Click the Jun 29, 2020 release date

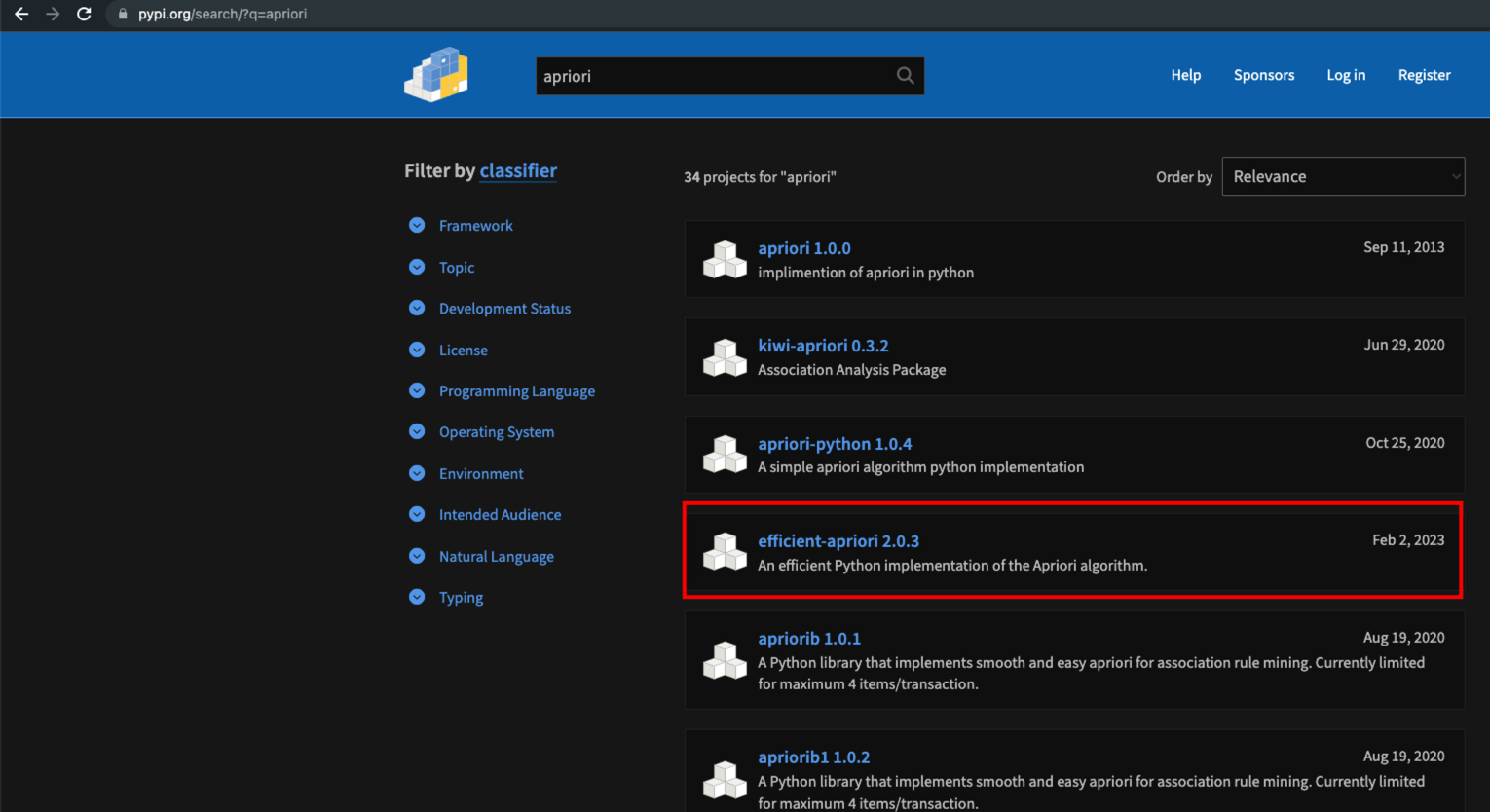point(1403,345)
